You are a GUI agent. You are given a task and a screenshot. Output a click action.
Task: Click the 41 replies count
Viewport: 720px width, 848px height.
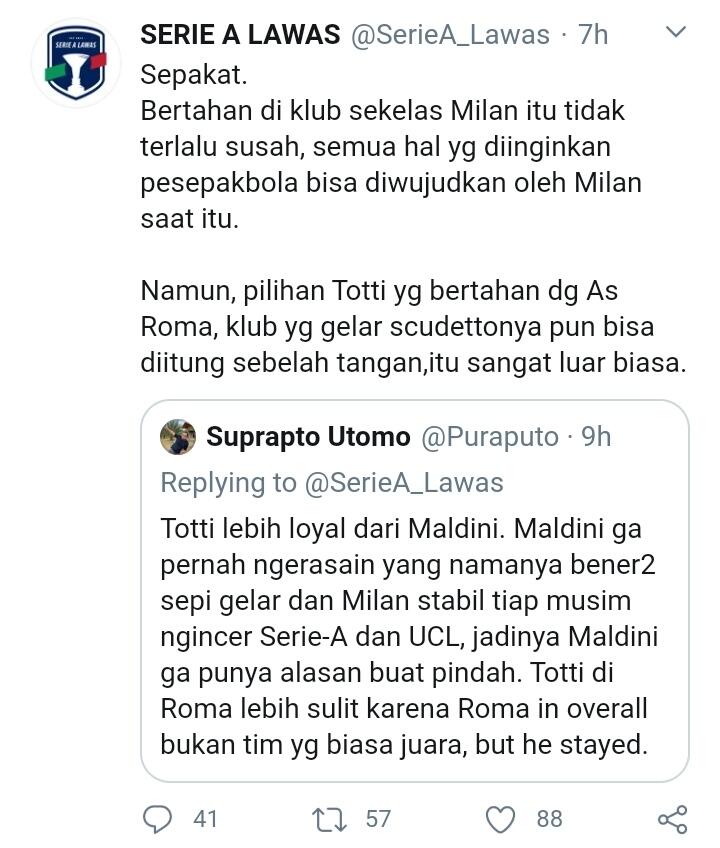205,819
